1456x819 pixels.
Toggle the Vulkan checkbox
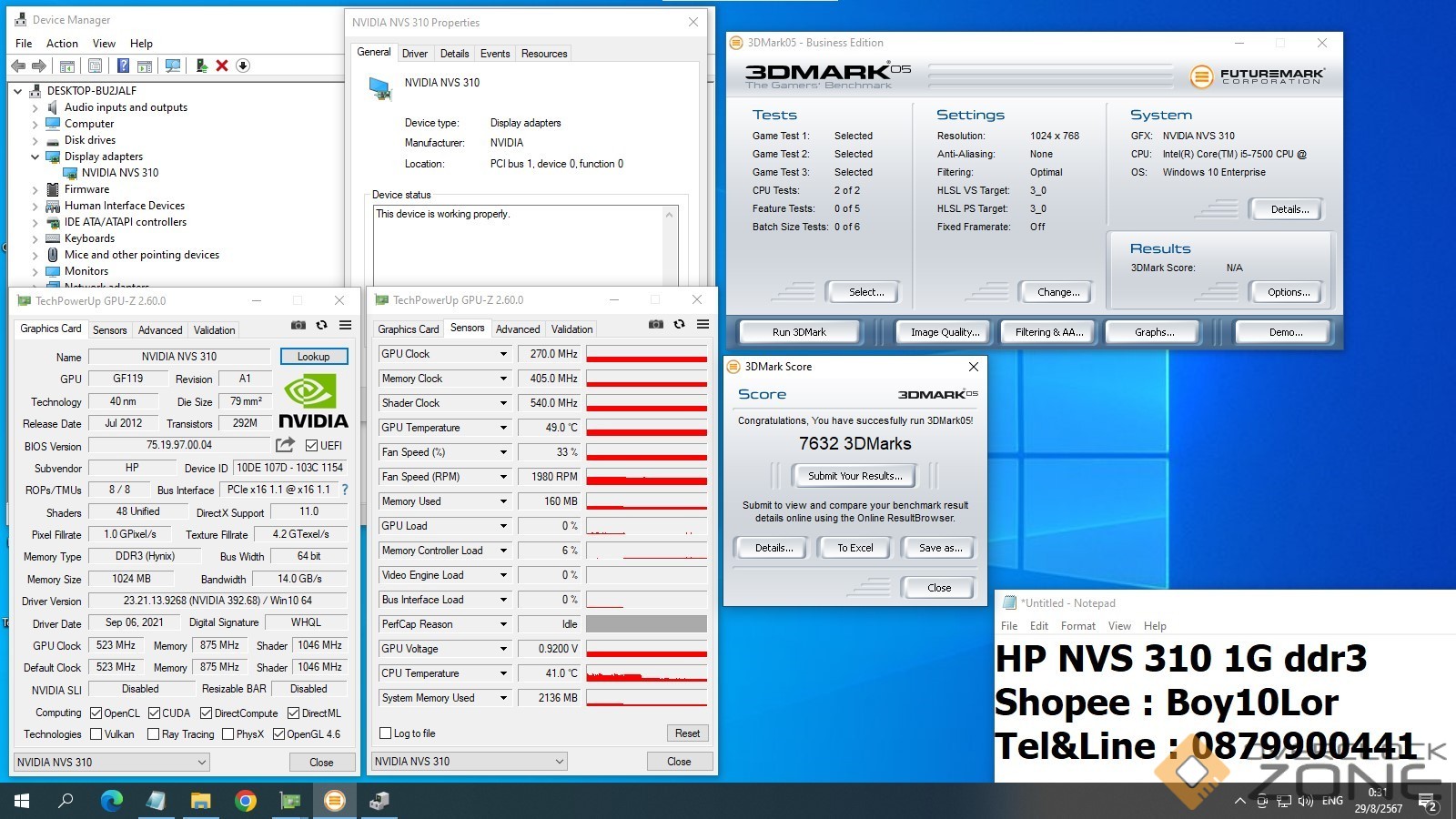coord(96,734)
